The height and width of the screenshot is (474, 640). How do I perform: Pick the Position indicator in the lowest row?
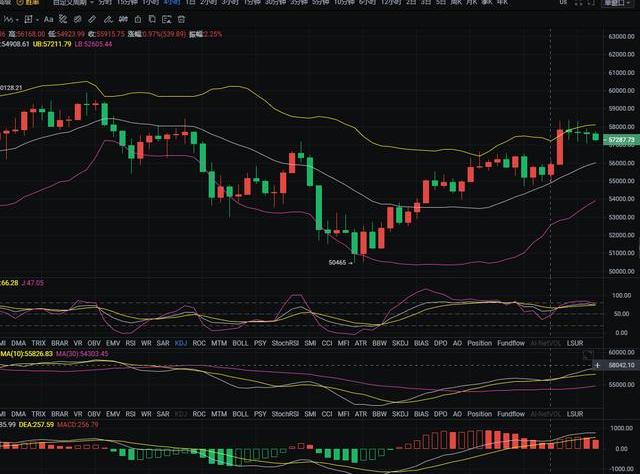479,413
